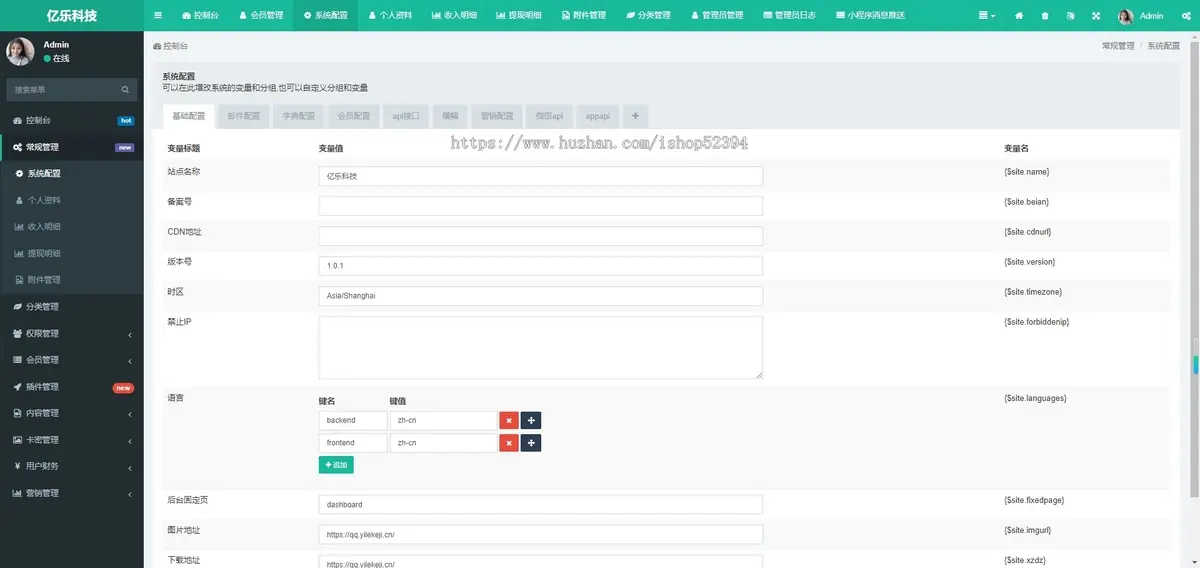Viewport: 1200px width, 568px height.
Task: Open 个人资料 in the top navigation bar
Action: (x=390, y=15)
